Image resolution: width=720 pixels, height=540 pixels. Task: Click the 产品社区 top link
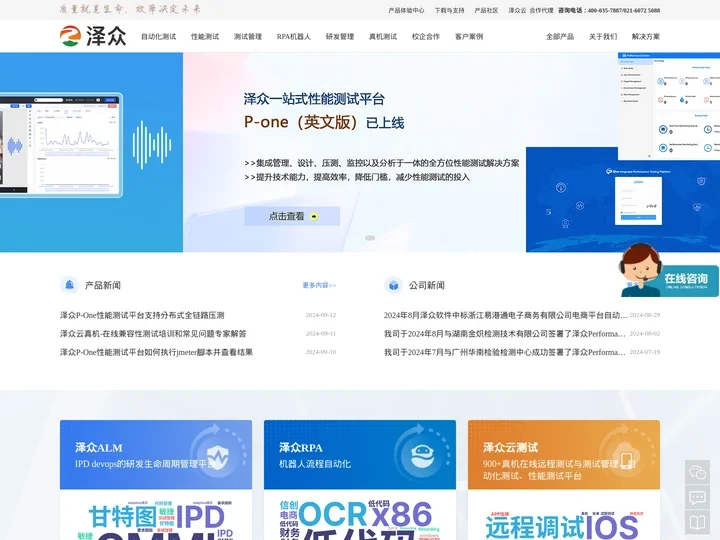point(486,10)
